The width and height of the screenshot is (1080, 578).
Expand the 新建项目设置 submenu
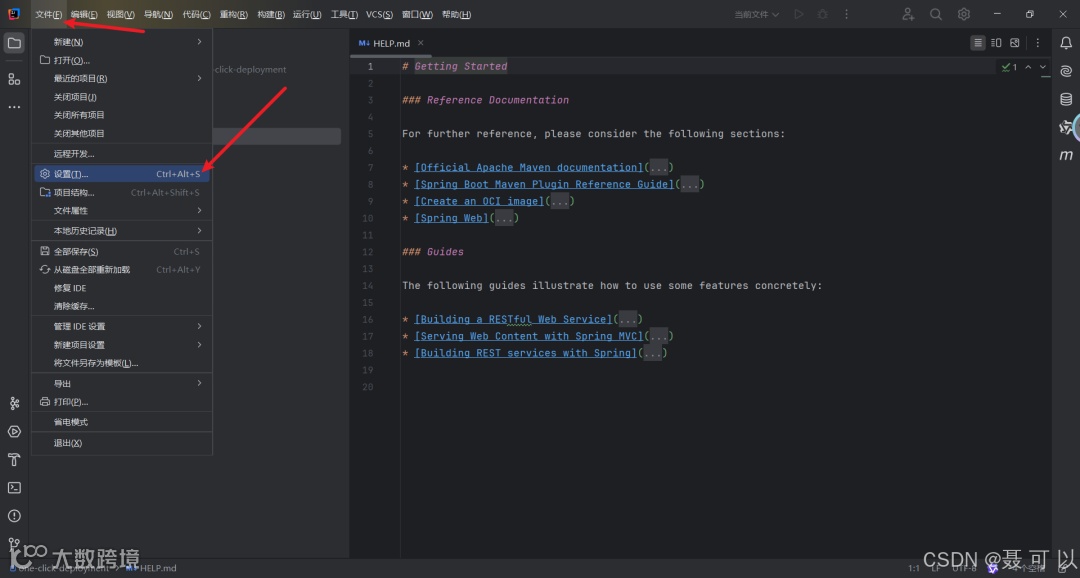pyautogui.click(x=122, y=345)
